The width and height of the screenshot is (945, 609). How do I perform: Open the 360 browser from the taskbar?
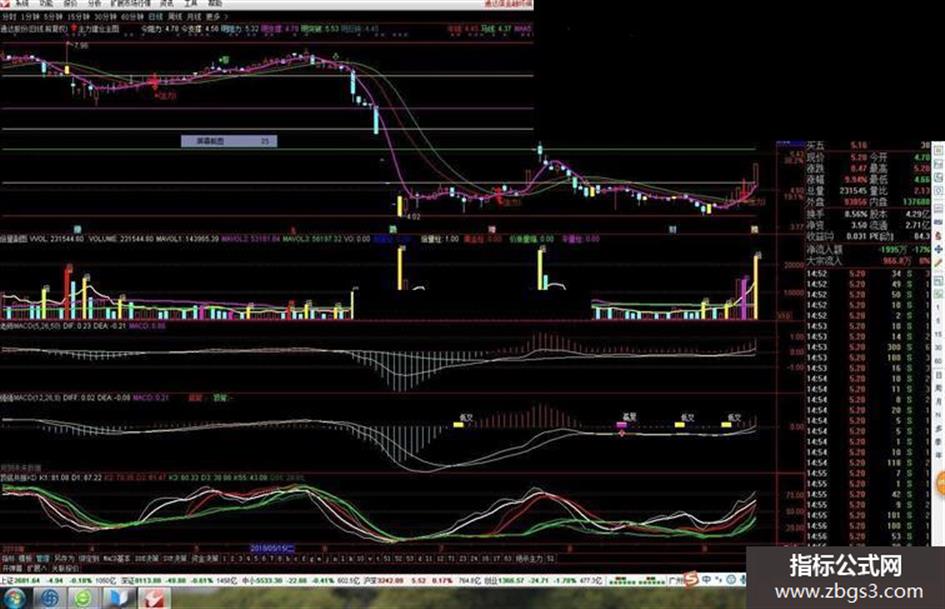pyautogui.click(x=84, y=599)
